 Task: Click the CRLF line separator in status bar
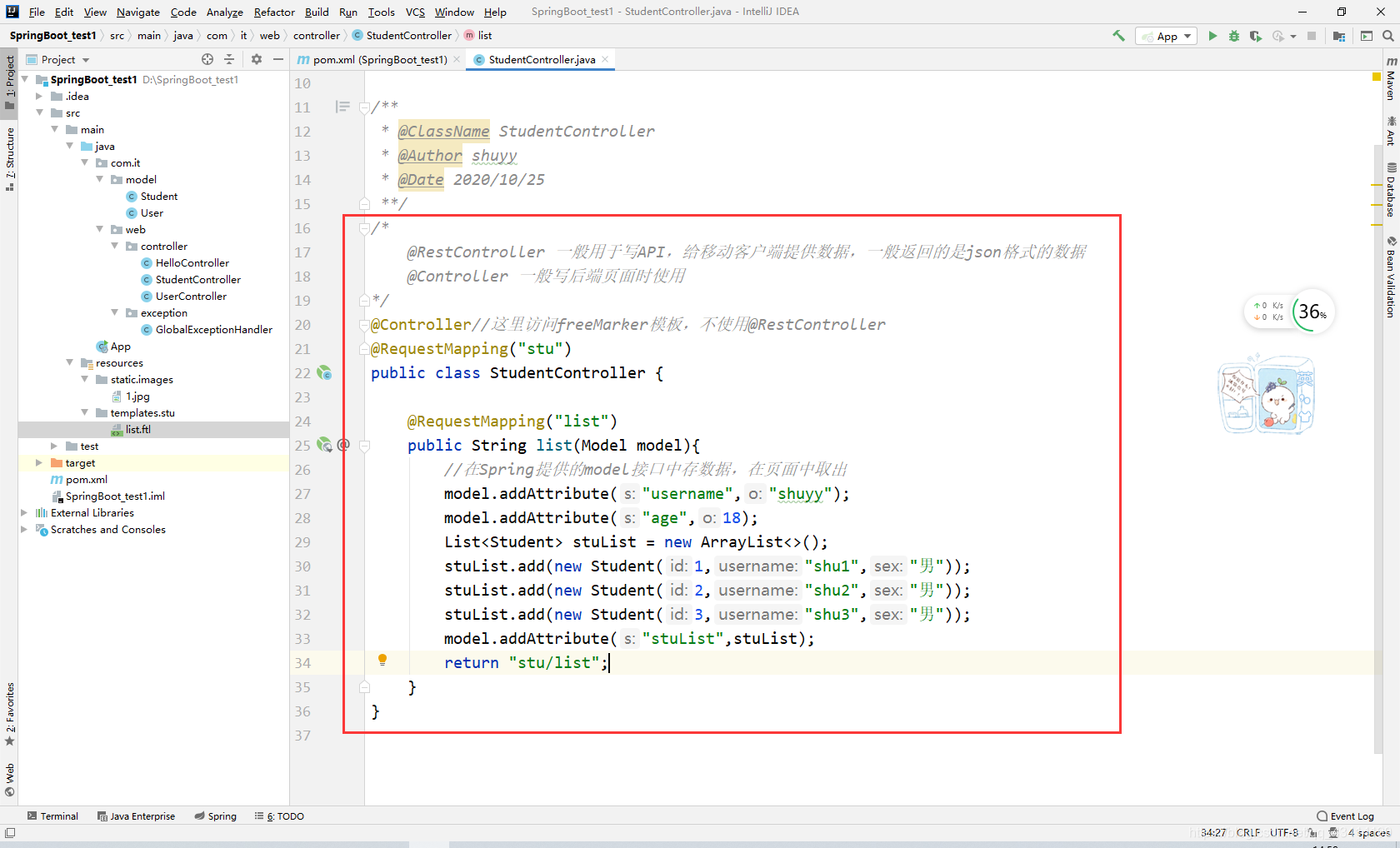1248,833
